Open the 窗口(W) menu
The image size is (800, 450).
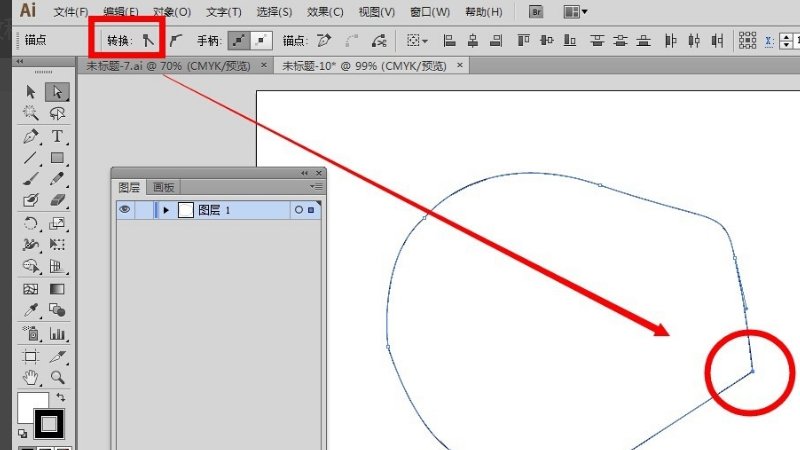[x=430, y=12]
